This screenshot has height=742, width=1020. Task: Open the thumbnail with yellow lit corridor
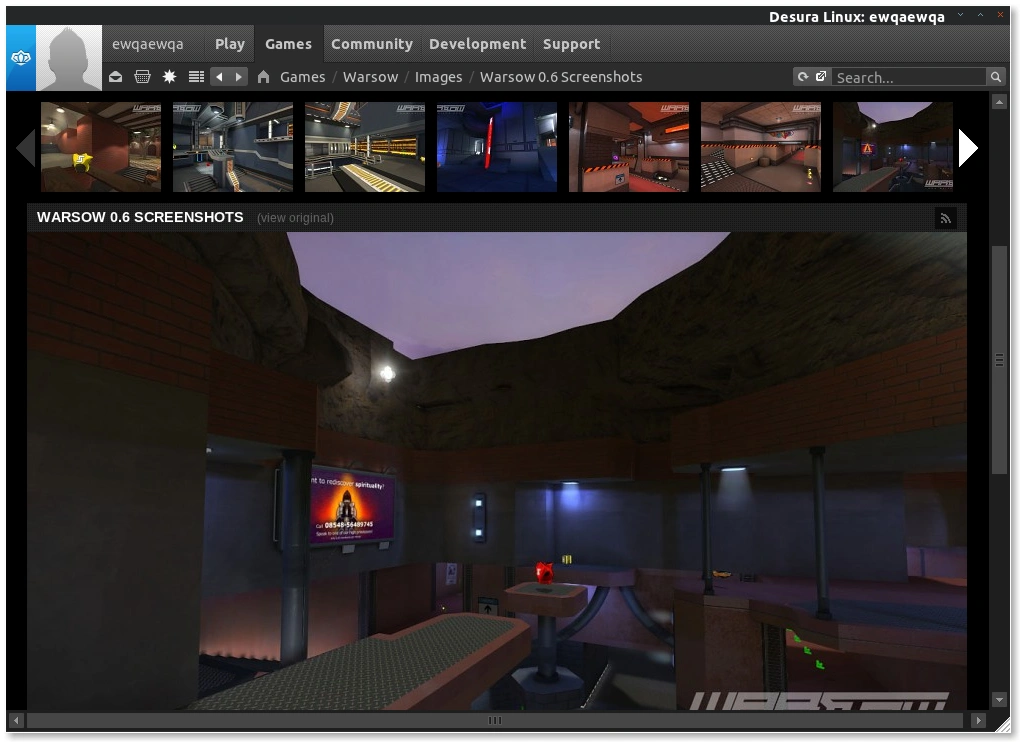tap(365, 146)
